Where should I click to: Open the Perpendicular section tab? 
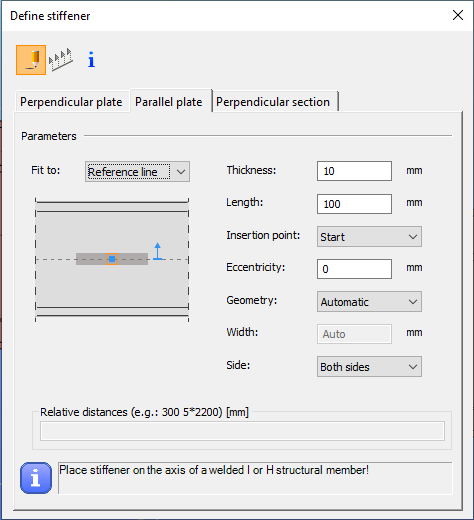[273, 102]
